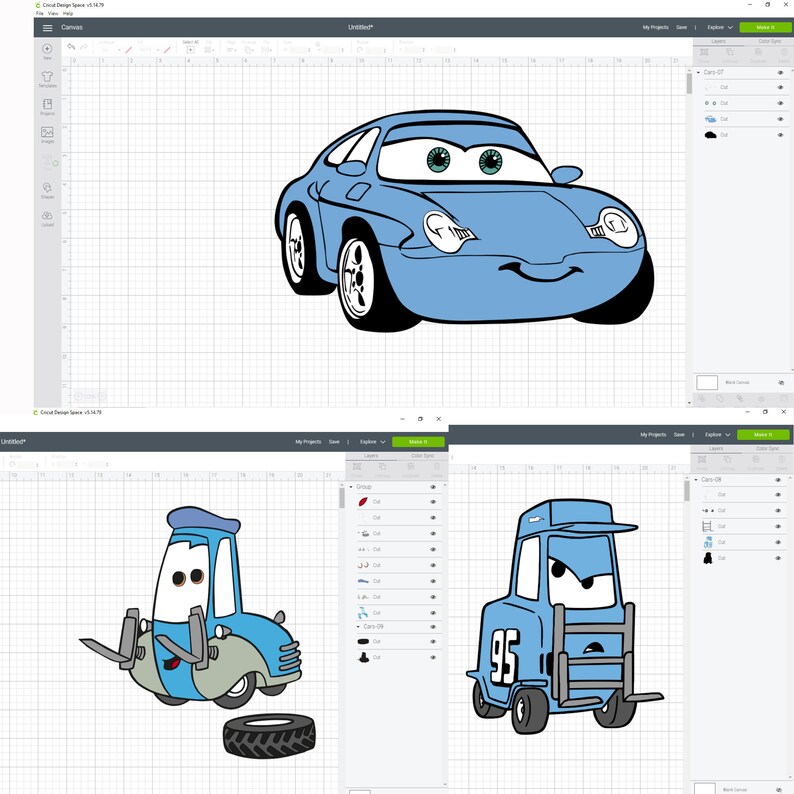
Task: Click Make It in the top window
Action: tap(765, 27)
